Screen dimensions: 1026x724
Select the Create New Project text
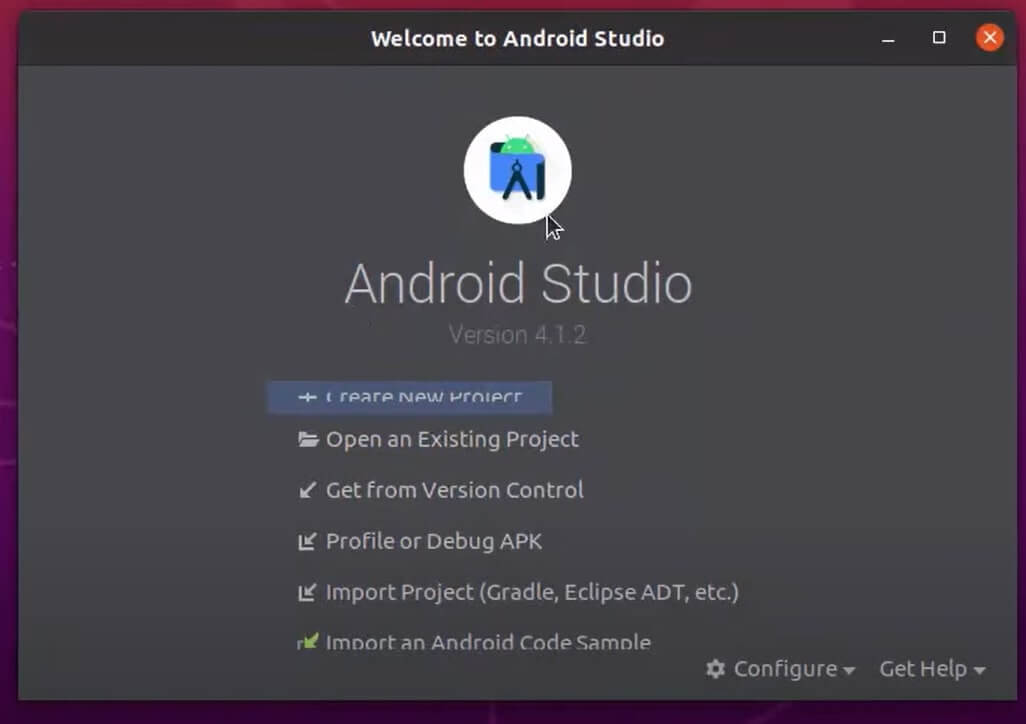pos(424,397)
